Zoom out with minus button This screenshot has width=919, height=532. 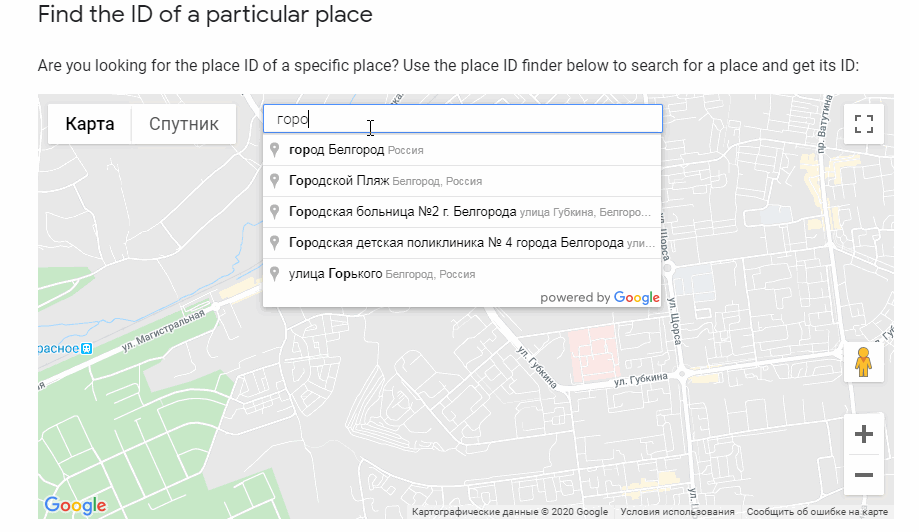(x=864, y=475)
